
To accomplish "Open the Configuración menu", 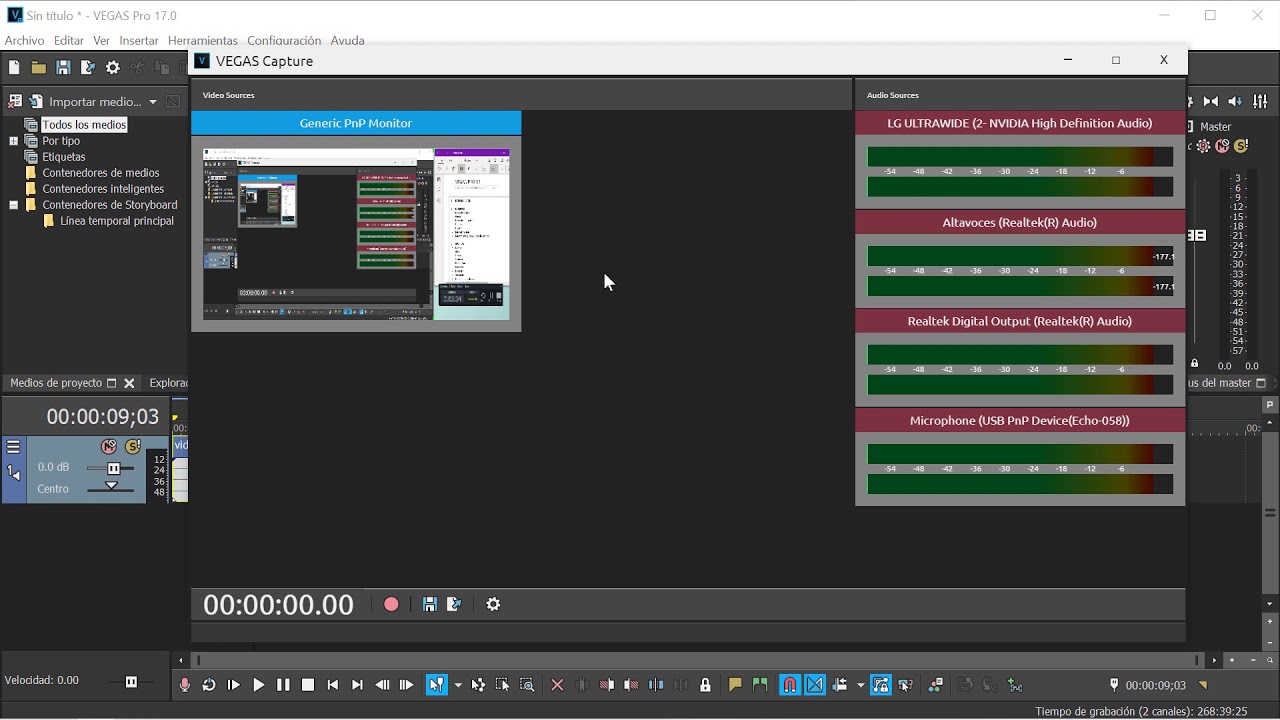I will click(284, 41).
